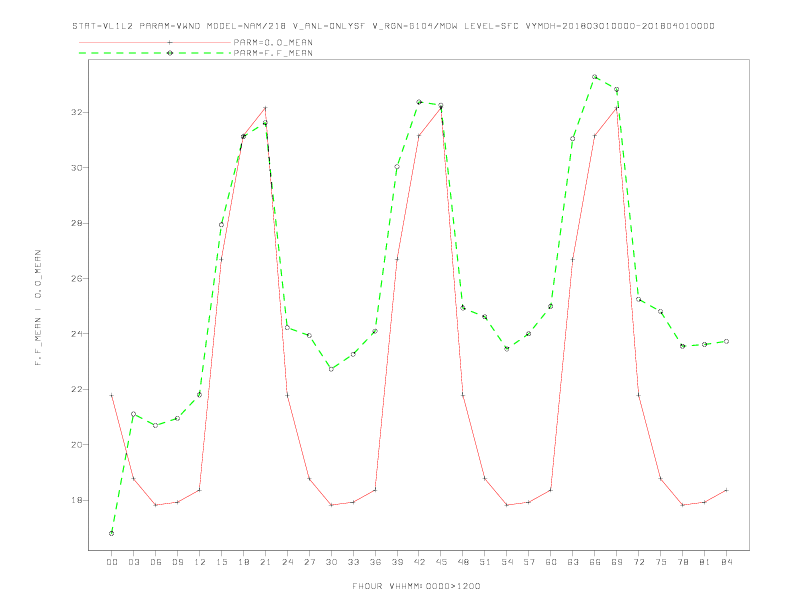Click x-axis forecast hour label 69

617,562
